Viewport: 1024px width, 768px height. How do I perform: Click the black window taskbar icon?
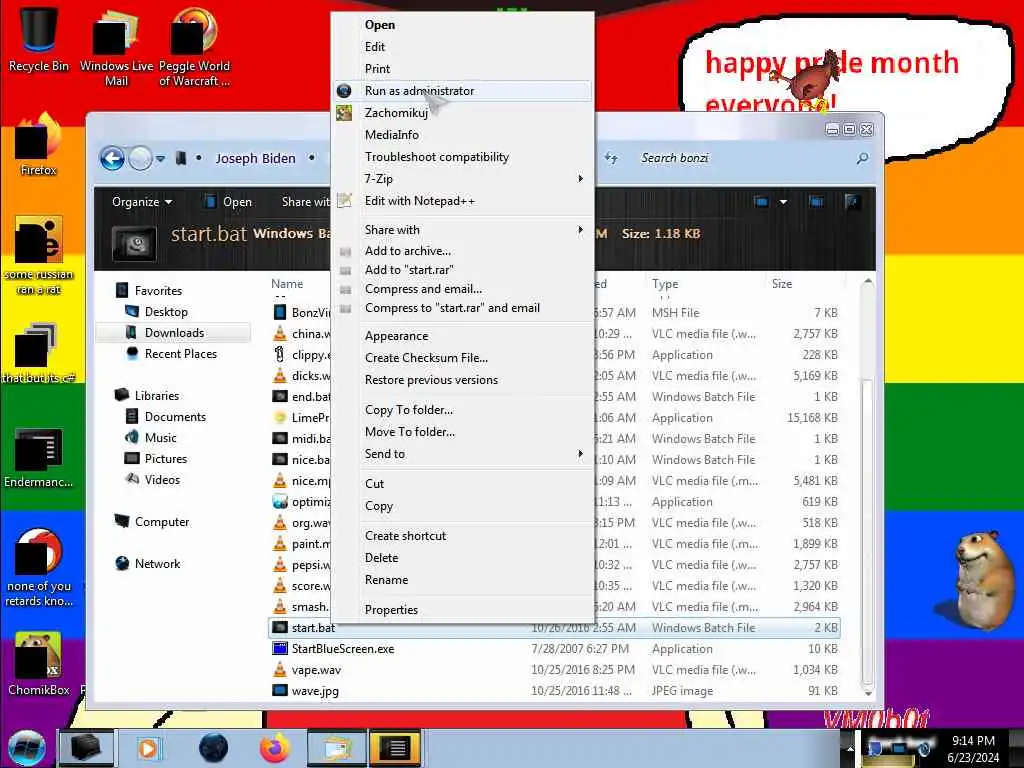coord(394,748)
